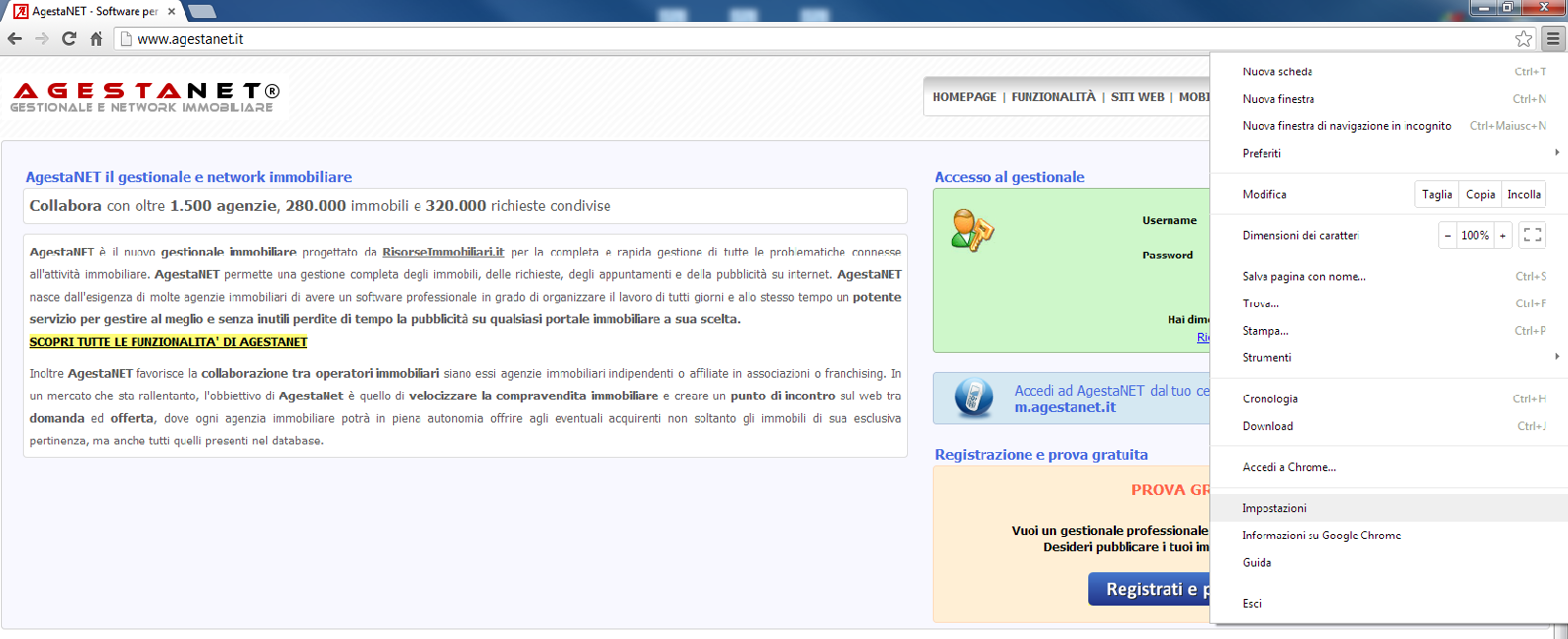Open Impostazioni from the menu
The image size is (1568, 639).
1389,508
